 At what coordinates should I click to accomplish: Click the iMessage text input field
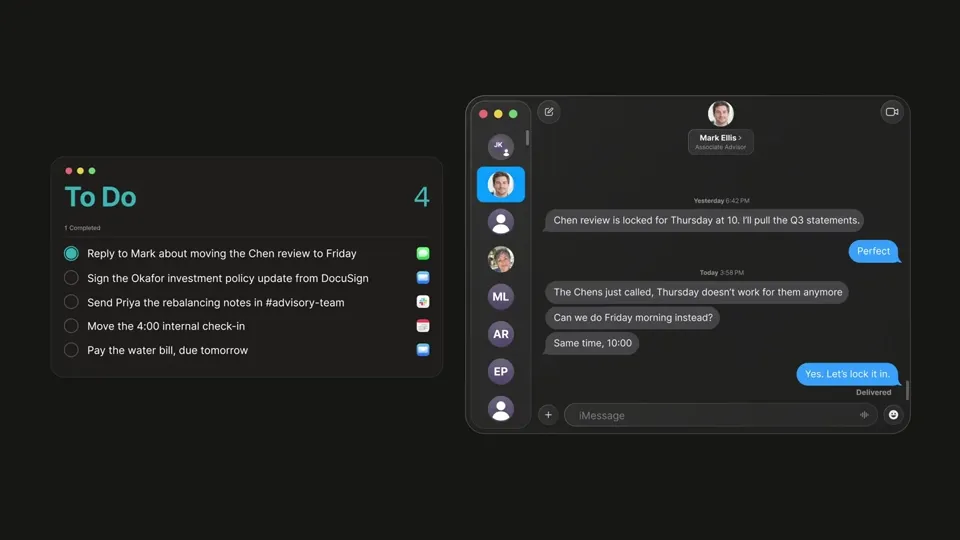point(721,415)
